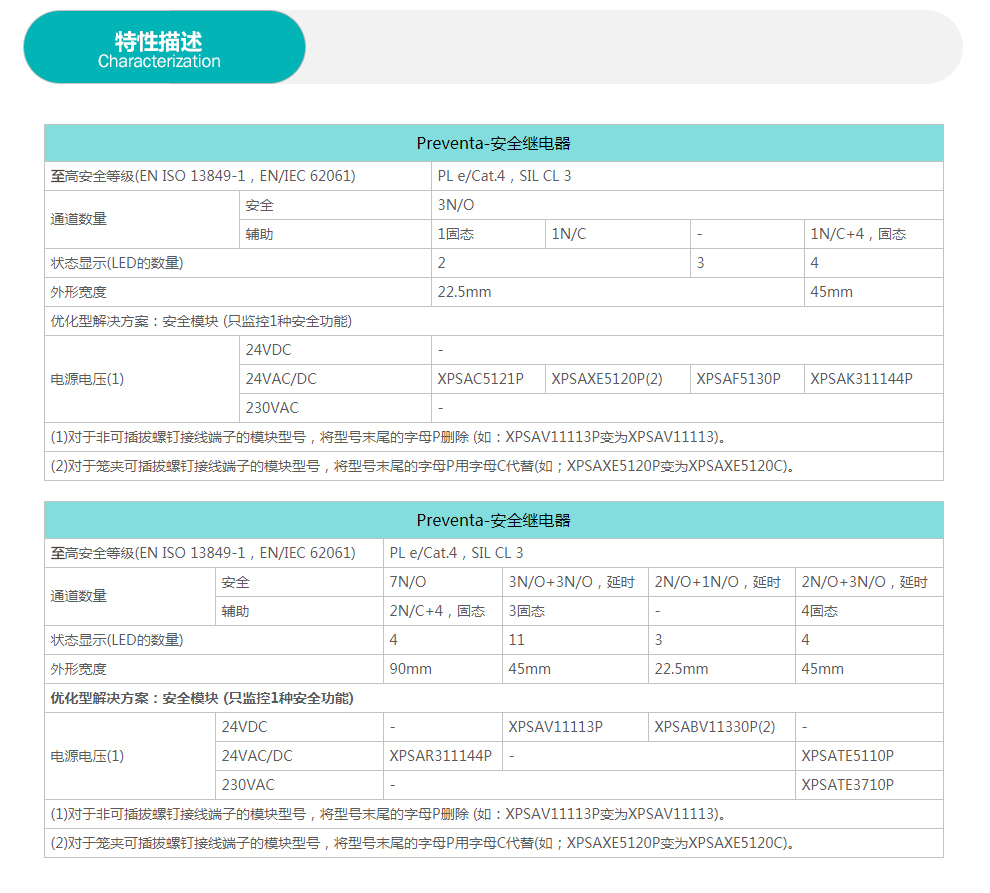
Task: Click the LED count 11 cell
Action: pyautogui.click(x=575, y=640)
